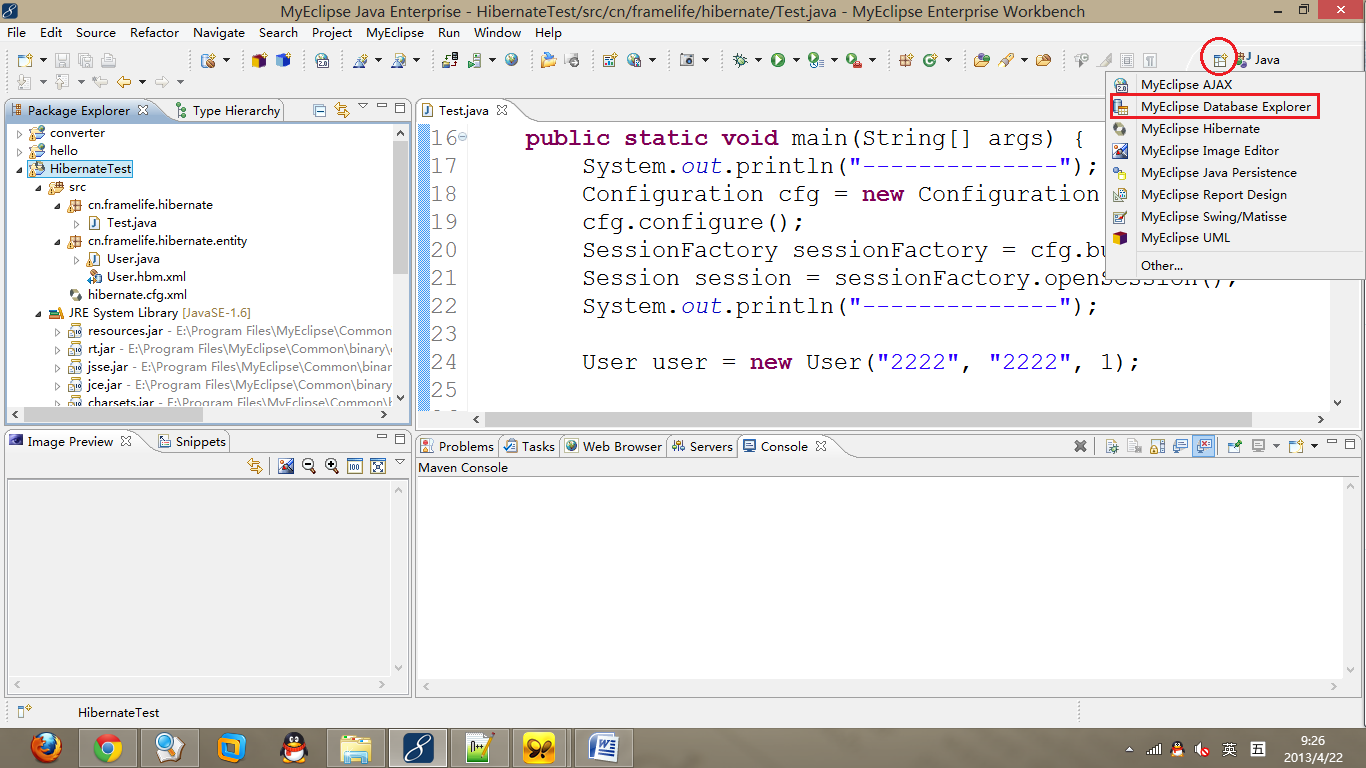
Task: Select MyEclipse Hibernate perspective
Action: coord(1200,129)
